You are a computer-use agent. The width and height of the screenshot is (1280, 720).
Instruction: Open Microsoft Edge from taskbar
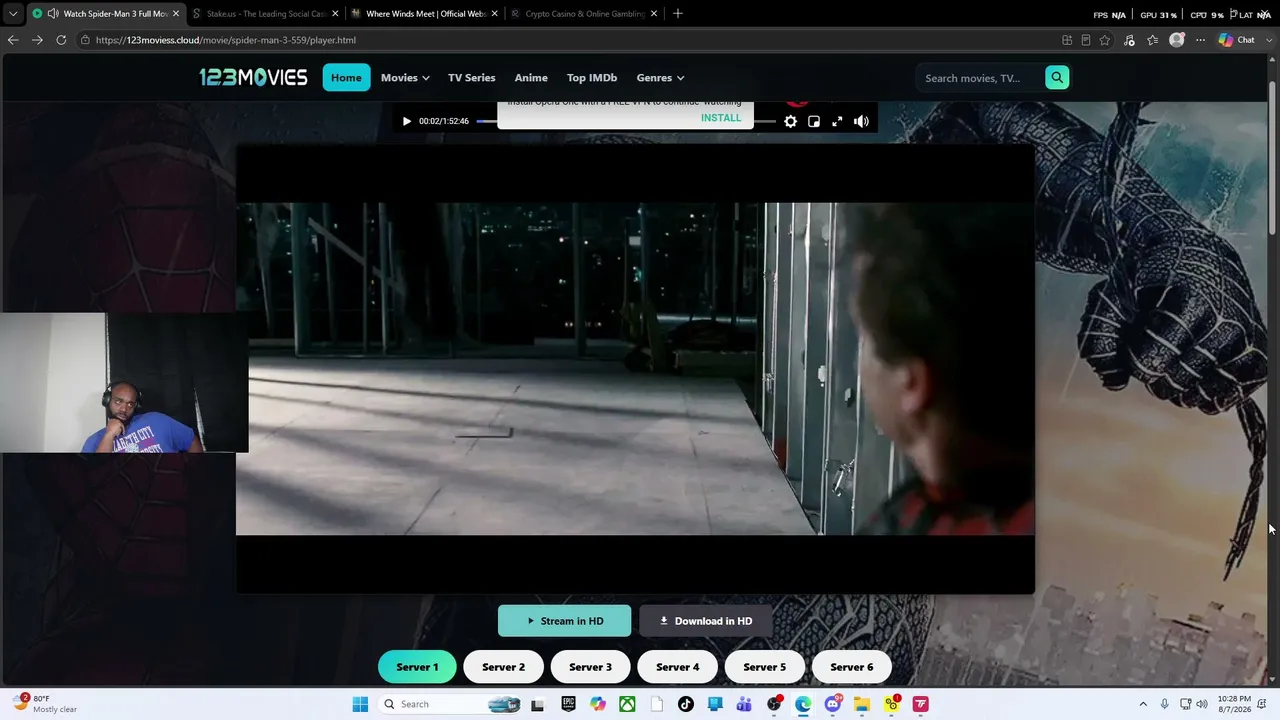pos(803,704)
